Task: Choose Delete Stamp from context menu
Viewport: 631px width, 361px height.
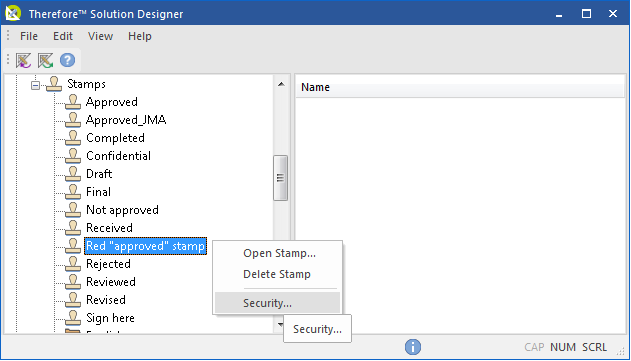Action: [x=277, y=274]
